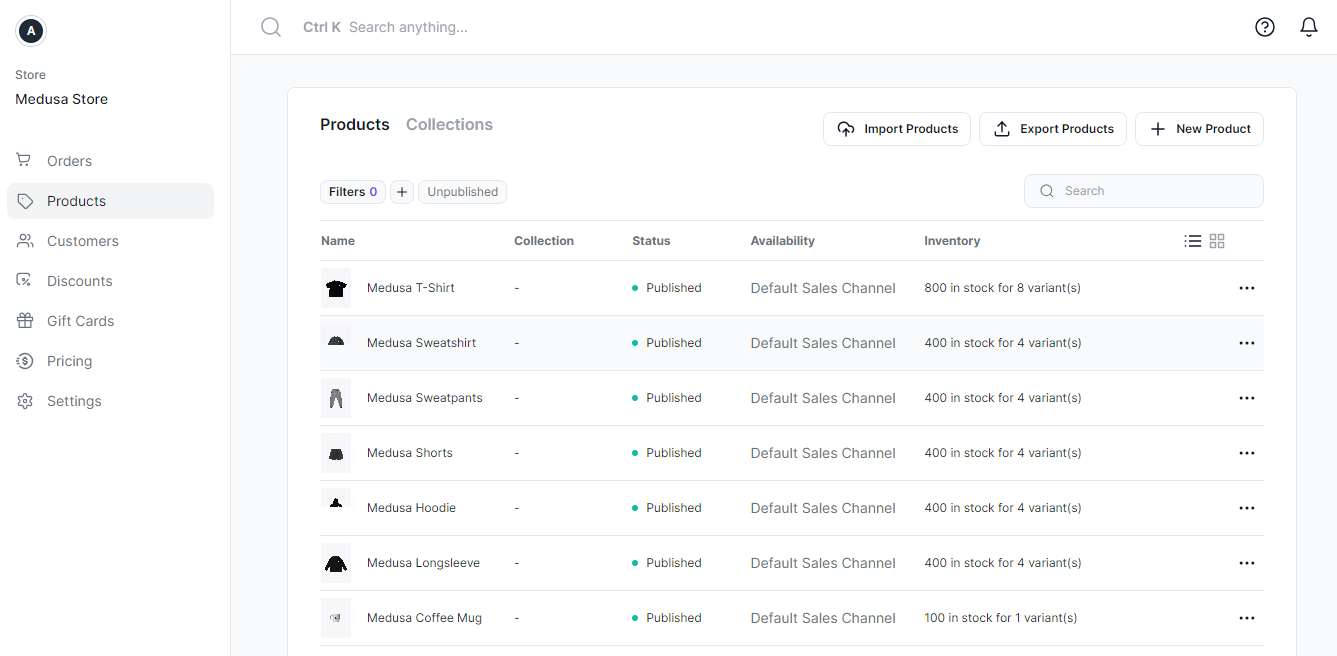
Task: Open Gift Cards via the gift icon
Action: pos(23,320)
